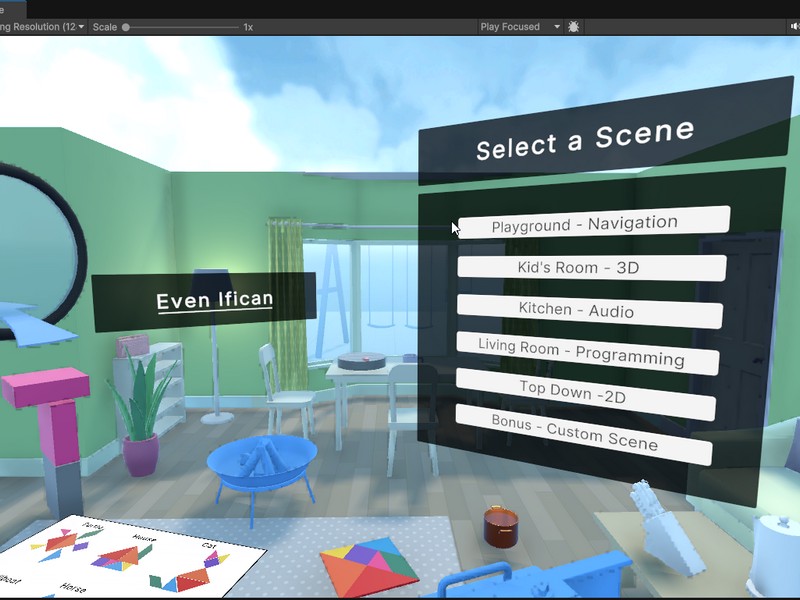Load the Playground - Navigation scene
The image size is (800, 600).
(x=592, y=223)
